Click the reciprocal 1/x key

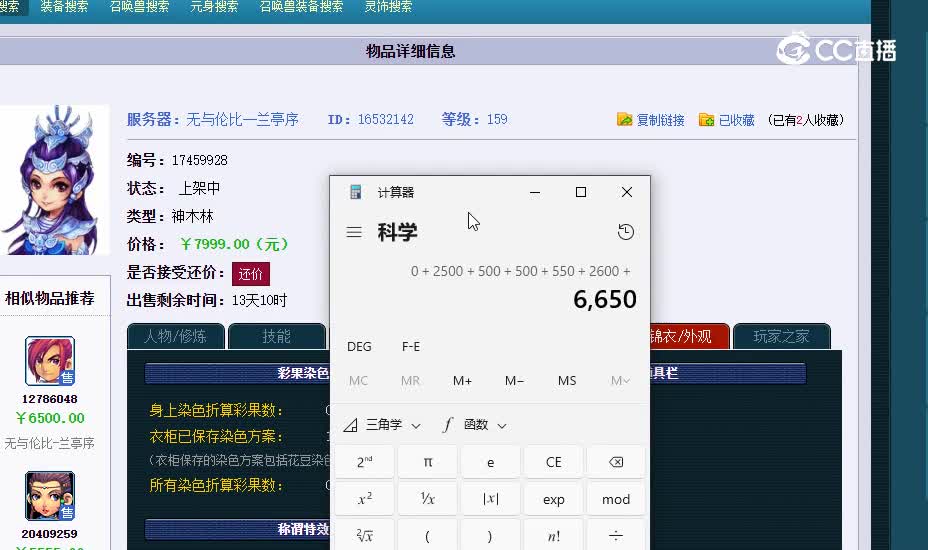427,498
